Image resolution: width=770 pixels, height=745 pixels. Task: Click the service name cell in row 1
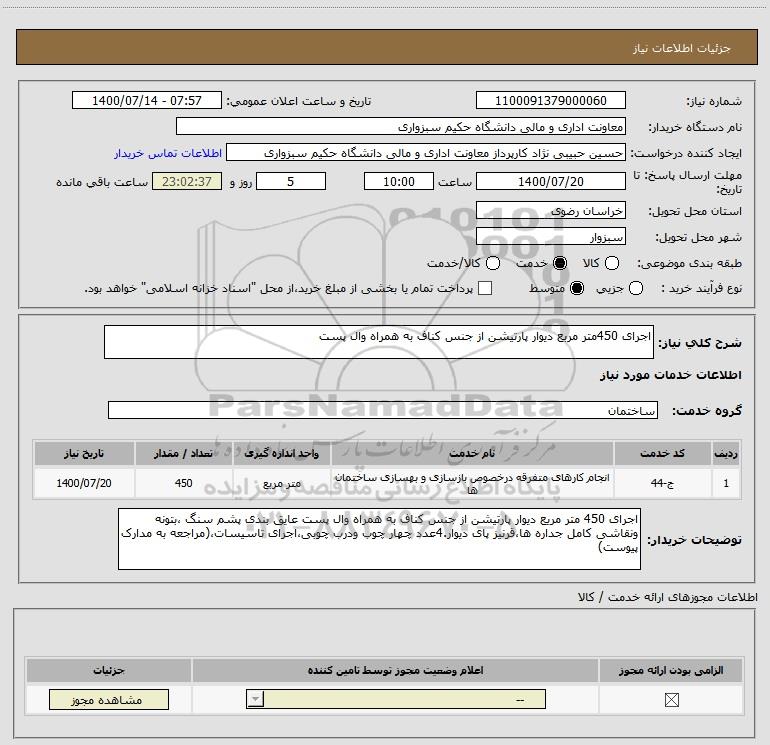tap(472, 483)
